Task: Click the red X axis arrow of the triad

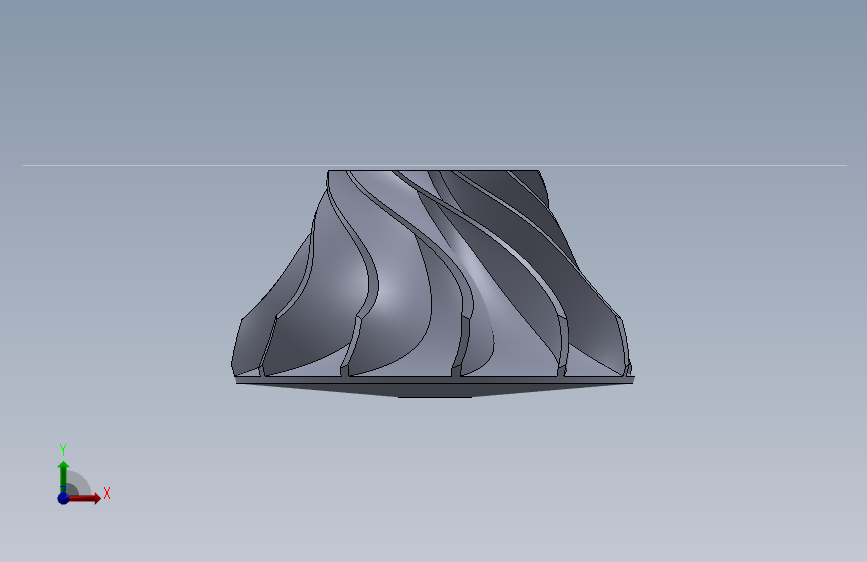Action: coord(84,498)
